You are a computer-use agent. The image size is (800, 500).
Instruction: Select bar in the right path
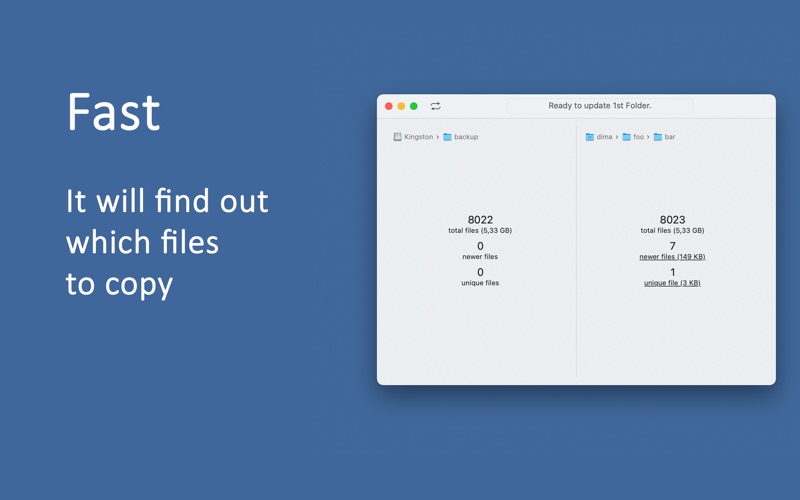click(x=670, y=137)
